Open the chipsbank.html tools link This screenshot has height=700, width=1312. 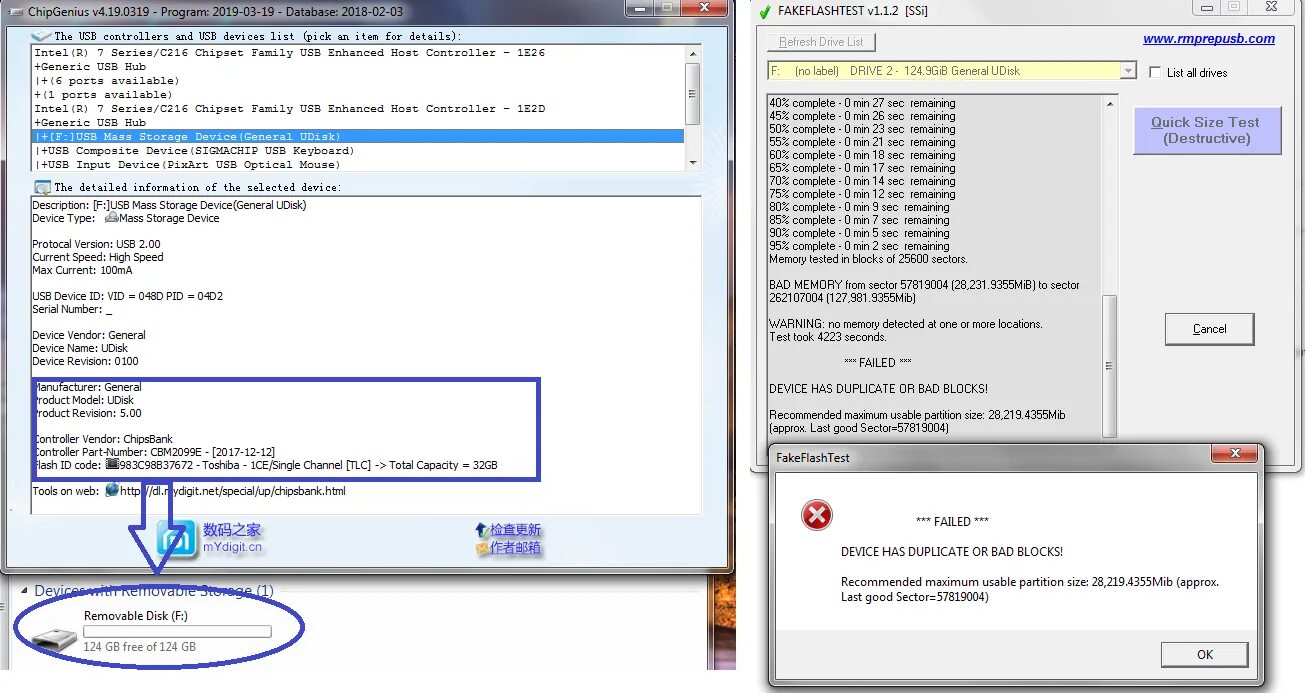coord(233,491)
